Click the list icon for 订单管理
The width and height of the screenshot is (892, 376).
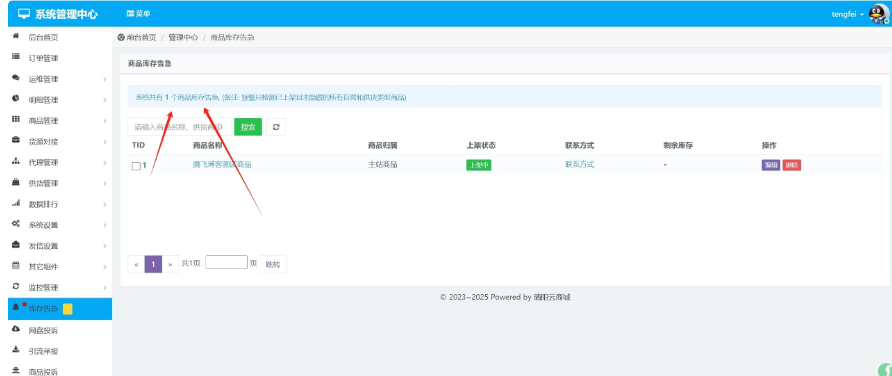(16, 57)
